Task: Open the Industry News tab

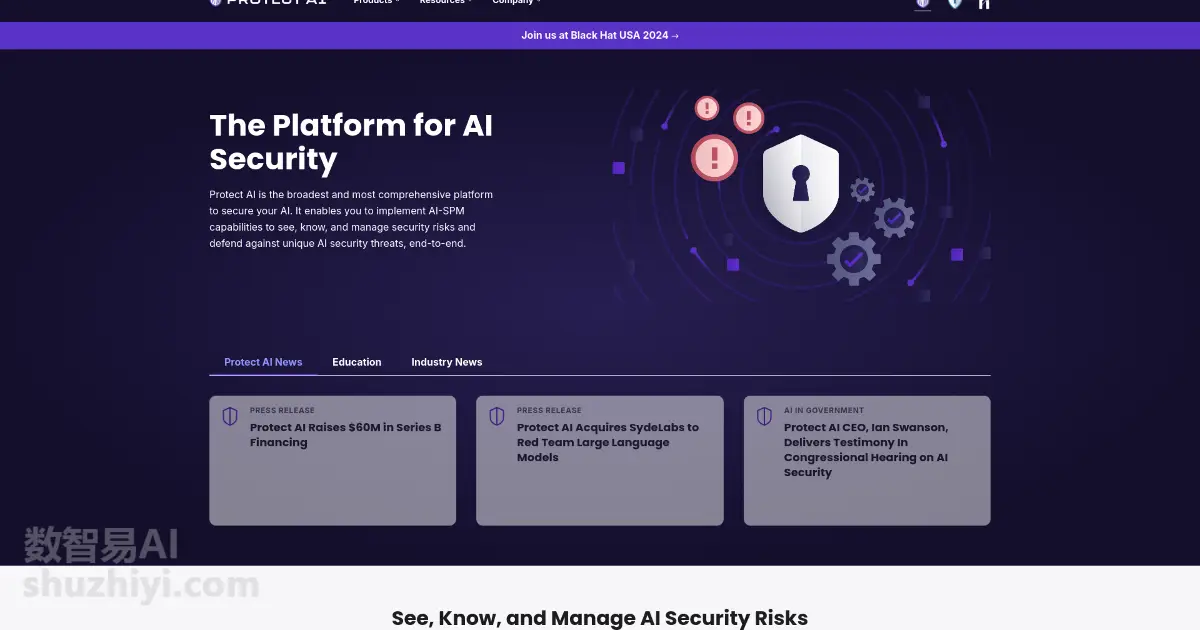Action: point(447,362)
